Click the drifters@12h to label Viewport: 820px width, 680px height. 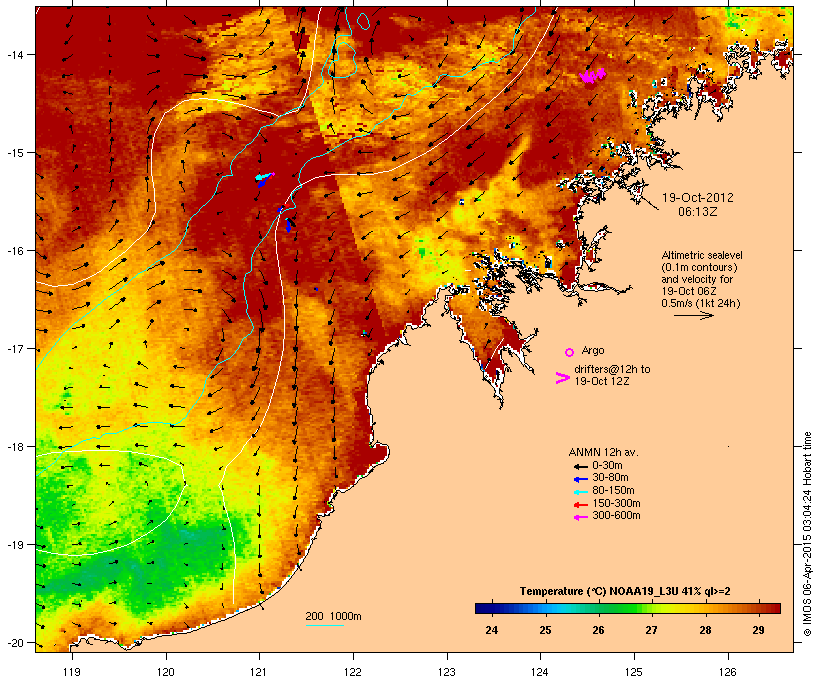(612, 369)
